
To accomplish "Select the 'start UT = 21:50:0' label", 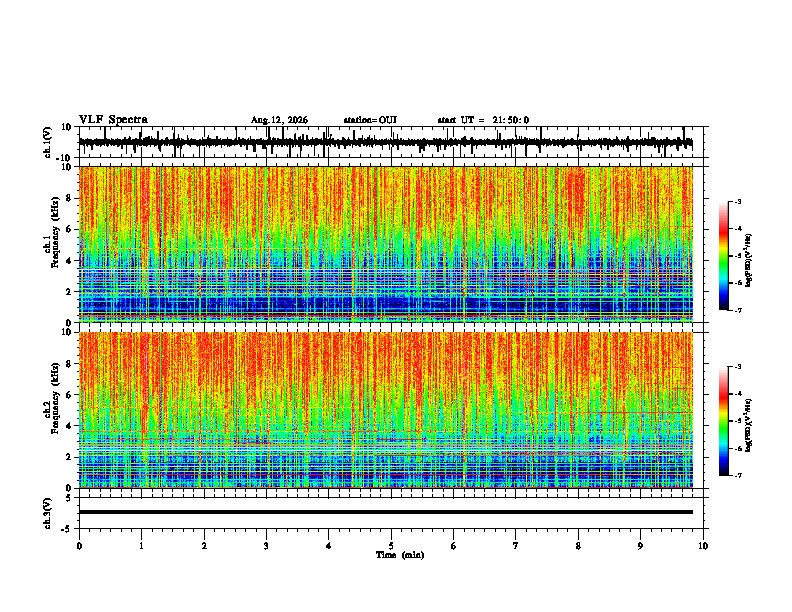I will [x=483, y=120].
